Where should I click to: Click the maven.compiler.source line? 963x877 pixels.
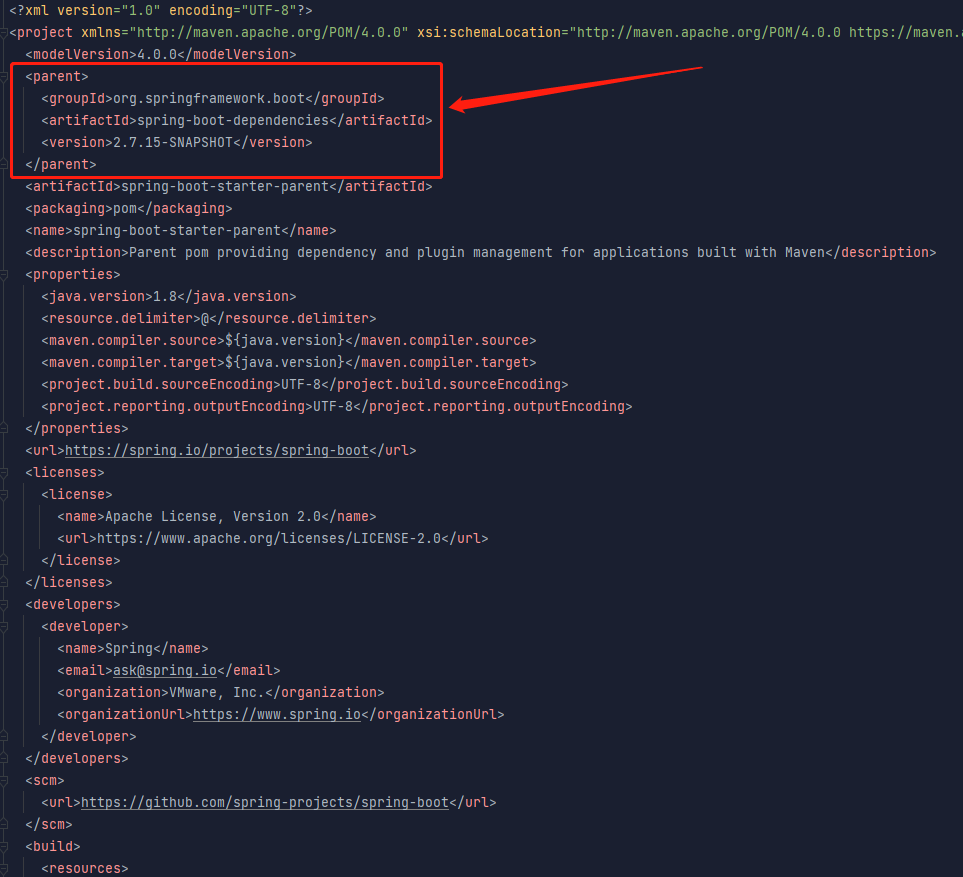[289, 340]
